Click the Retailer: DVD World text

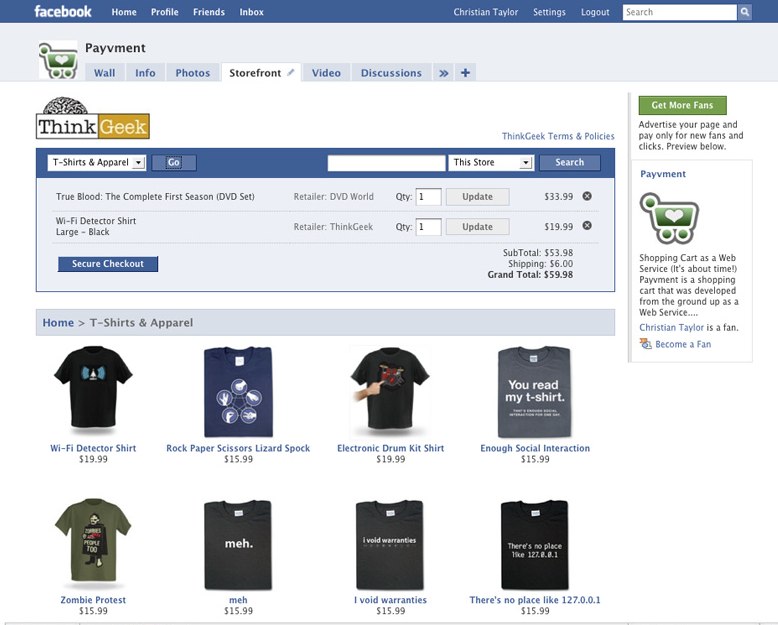(x=333, y=196)
